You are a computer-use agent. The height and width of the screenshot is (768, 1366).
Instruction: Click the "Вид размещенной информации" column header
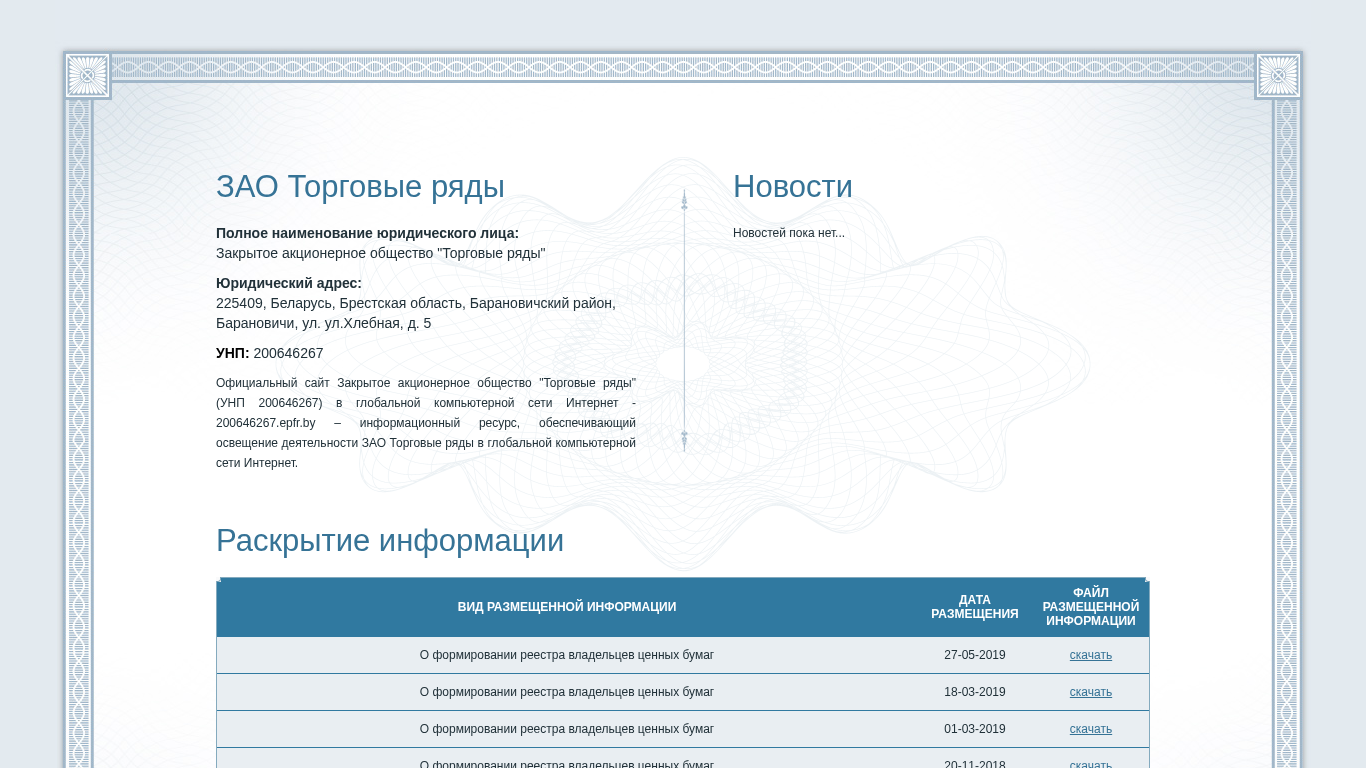pyautogui.click(x=566, y=607)
